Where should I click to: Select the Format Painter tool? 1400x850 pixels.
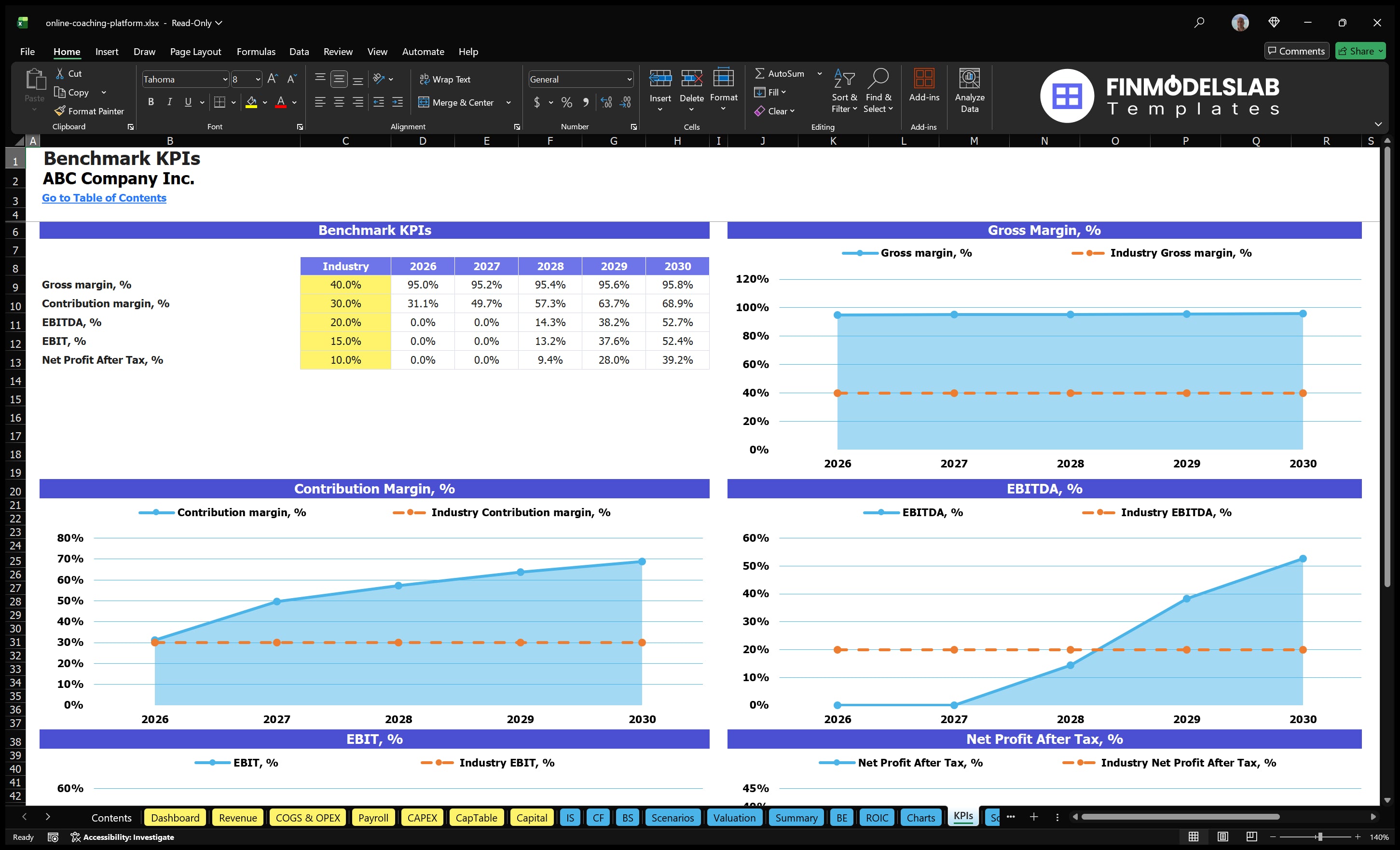89,111
